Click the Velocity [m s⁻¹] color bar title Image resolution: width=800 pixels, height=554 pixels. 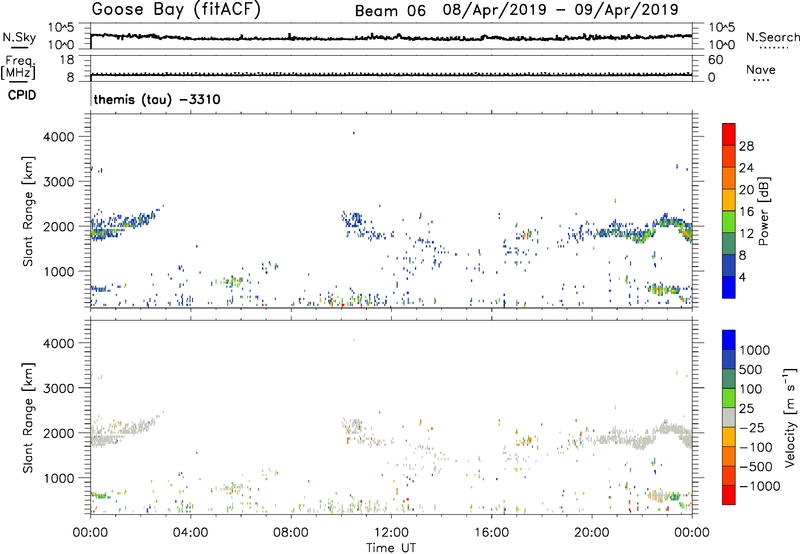tap(790, 417)
